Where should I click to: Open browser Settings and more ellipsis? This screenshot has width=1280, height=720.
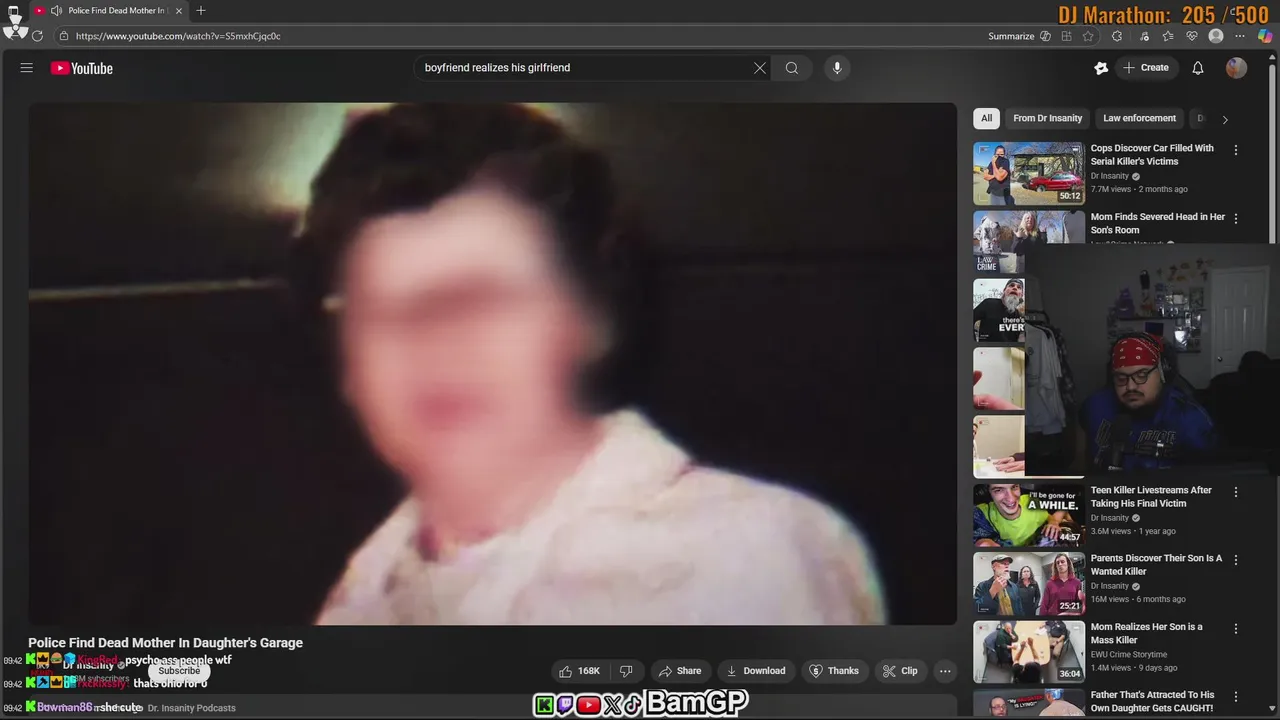(1240, 36)
